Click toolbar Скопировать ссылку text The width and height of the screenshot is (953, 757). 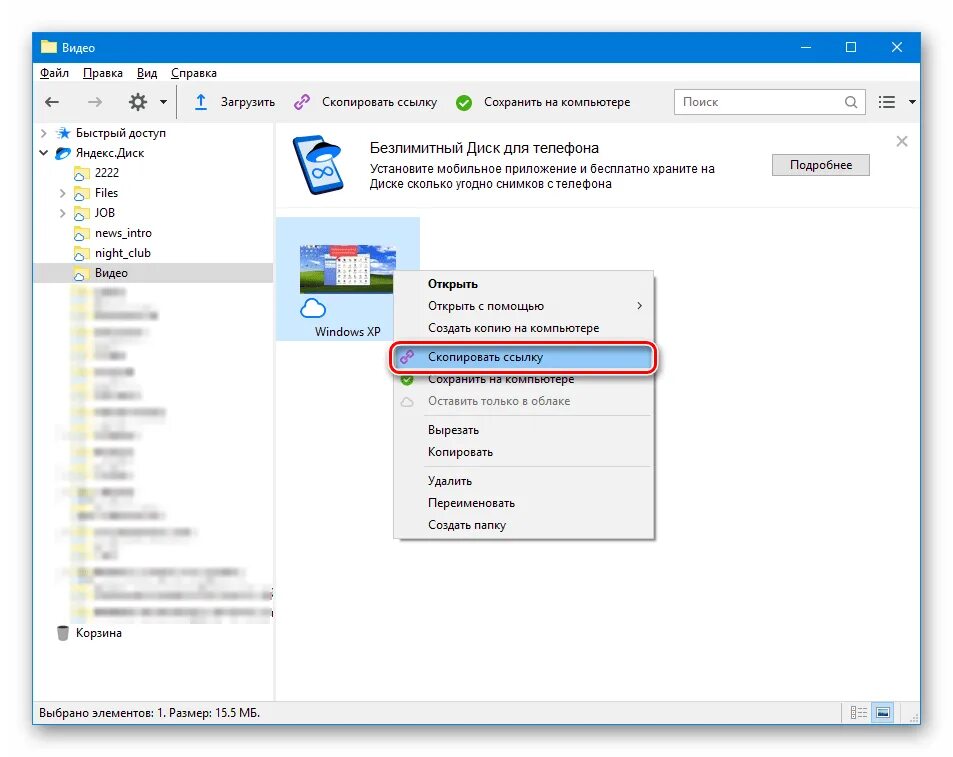pos(379,102)
